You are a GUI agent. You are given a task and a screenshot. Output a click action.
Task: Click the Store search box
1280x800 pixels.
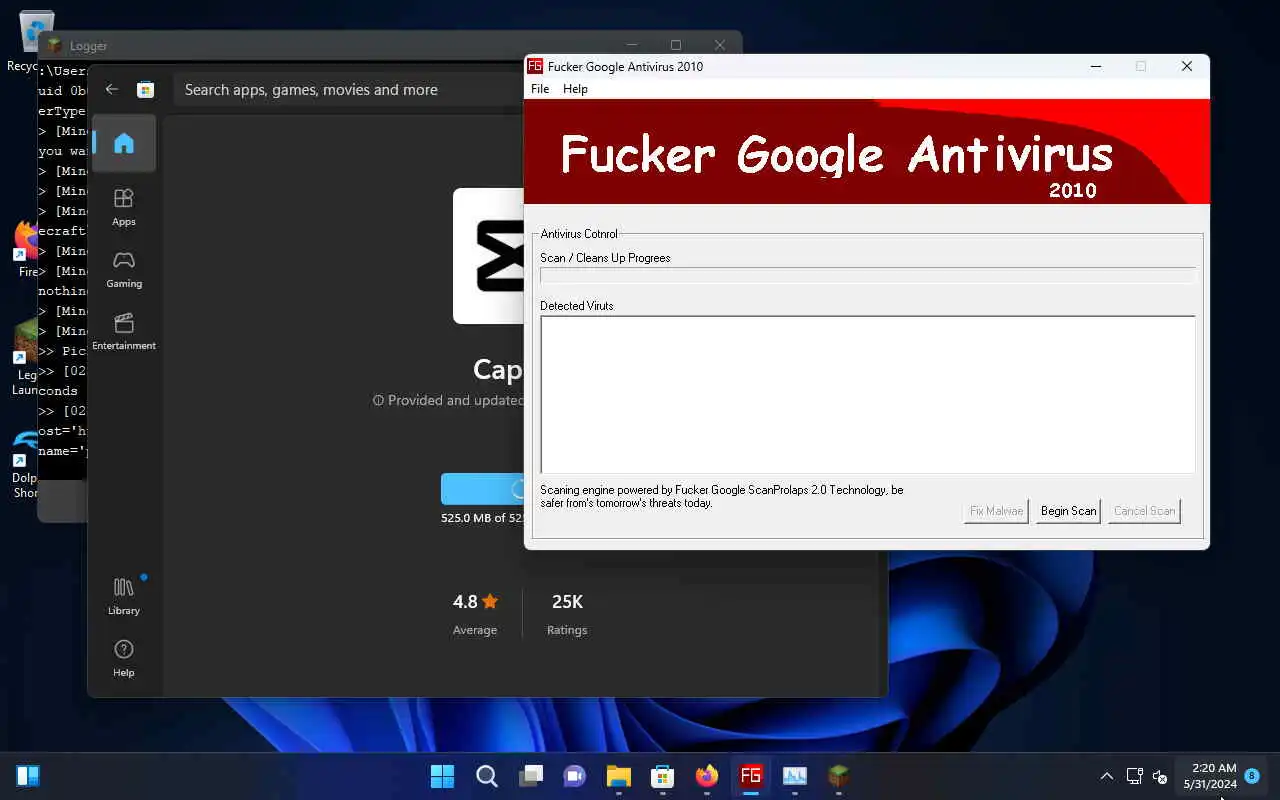tap(350, 90)
